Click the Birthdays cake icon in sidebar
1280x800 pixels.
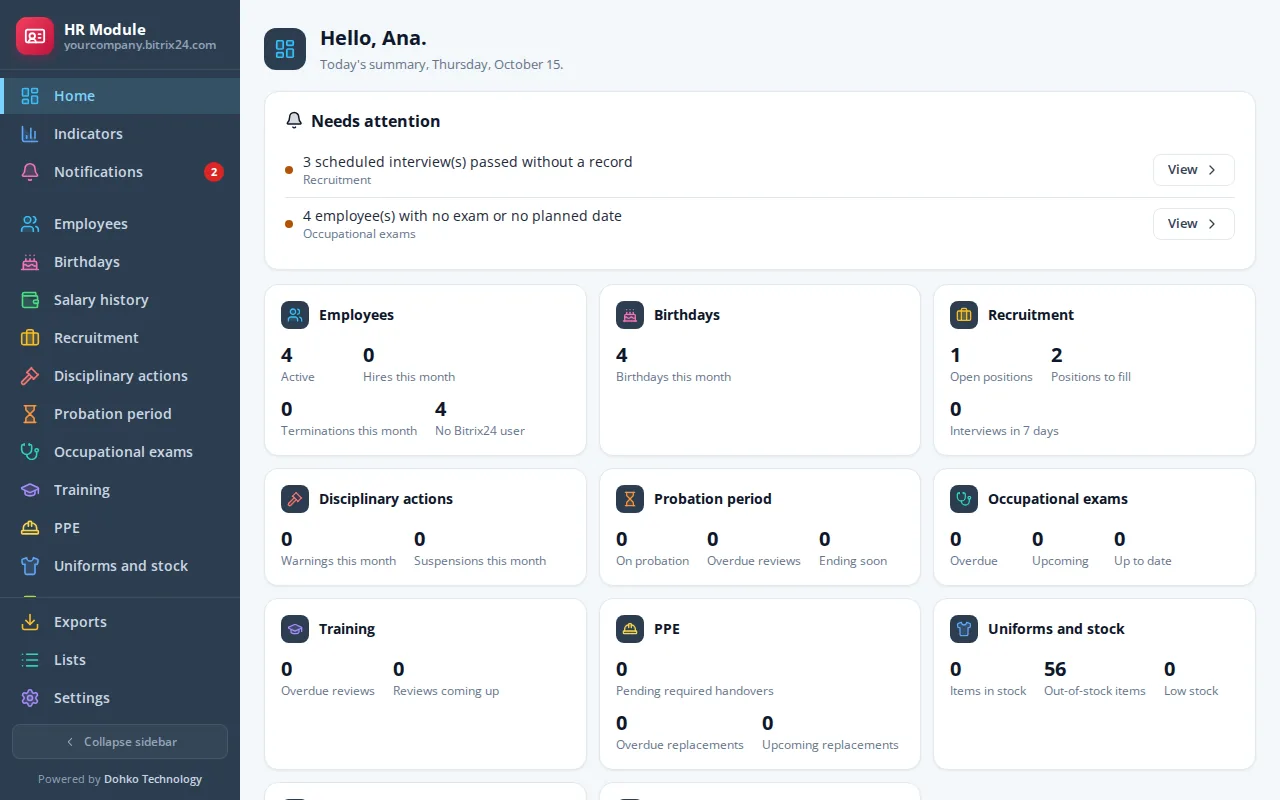pos(30,262)
